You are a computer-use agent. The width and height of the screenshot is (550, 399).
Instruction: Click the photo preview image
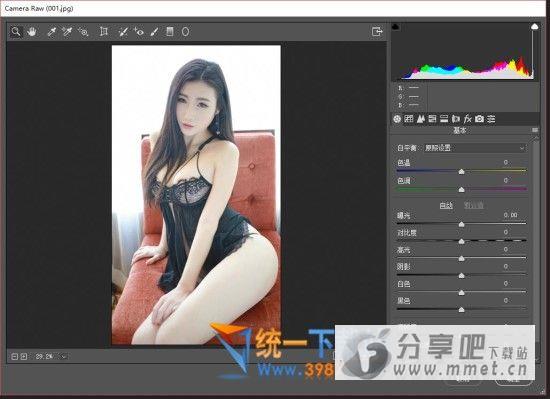click(x=196, y=195)
